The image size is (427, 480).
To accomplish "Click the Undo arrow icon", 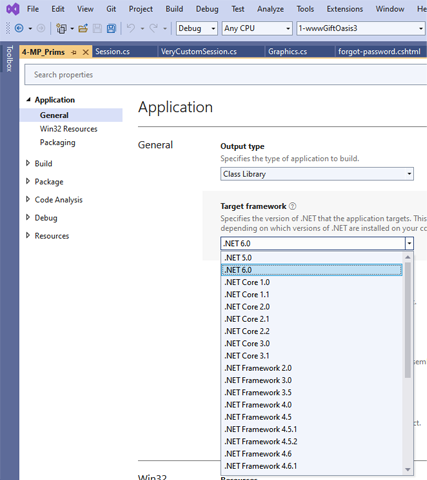I will click(131, 28).
